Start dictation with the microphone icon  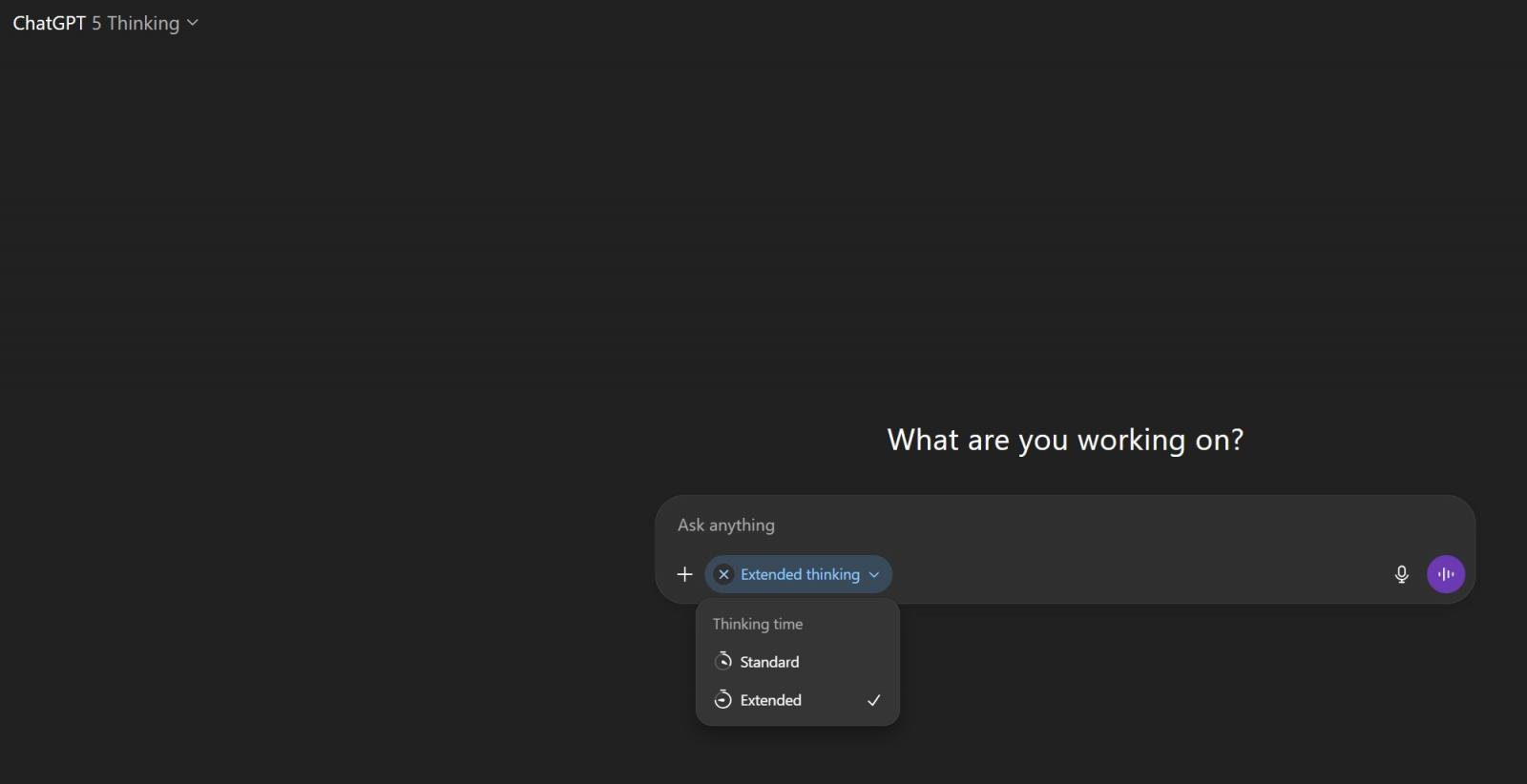tap(1401, 574)
